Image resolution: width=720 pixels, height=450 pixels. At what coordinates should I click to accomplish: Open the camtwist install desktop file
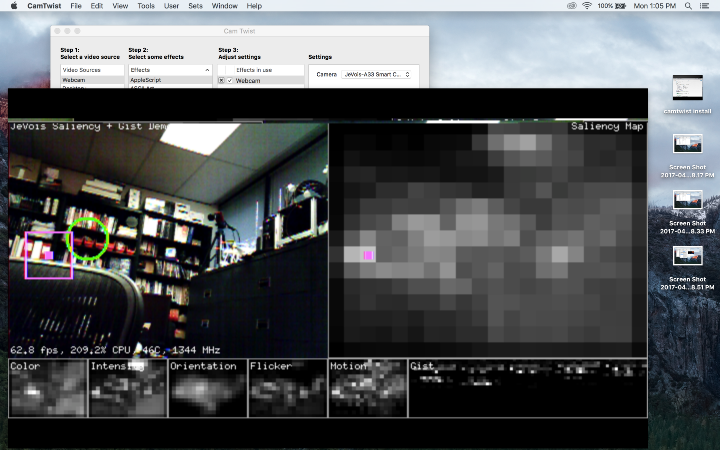pyautogui.click(x=687, y=95)
